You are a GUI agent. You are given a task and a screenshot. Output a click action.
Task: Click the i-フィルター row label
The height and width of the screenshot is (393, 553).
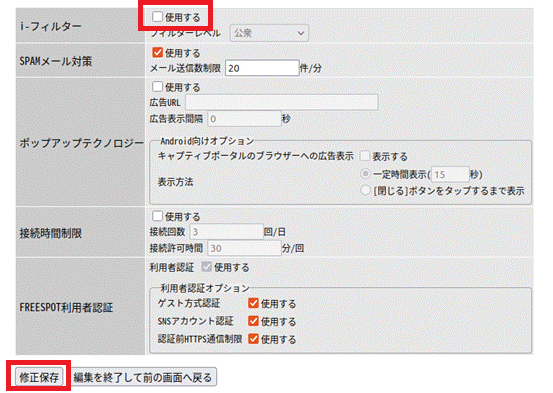50,26
